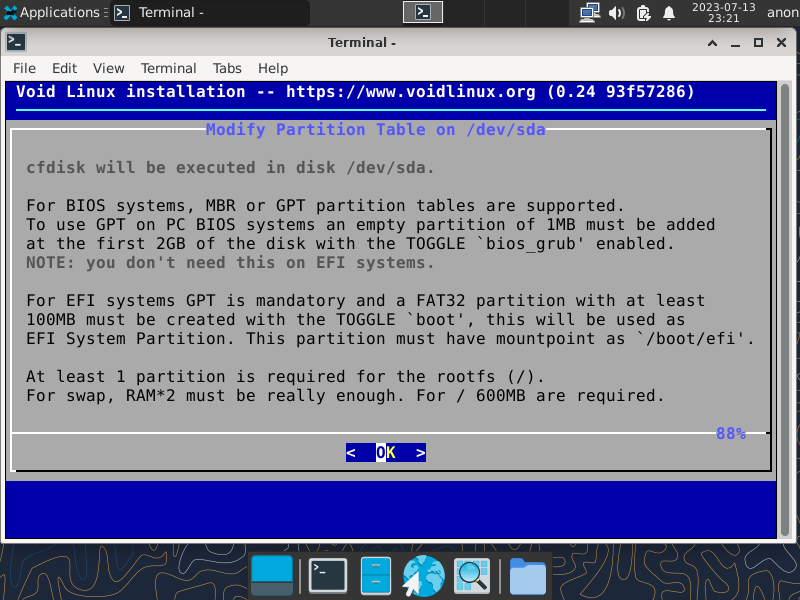Click the 'NOTE: you don't need this' line
The height and width of the screenshot is (600, 800).
point(230,263)
